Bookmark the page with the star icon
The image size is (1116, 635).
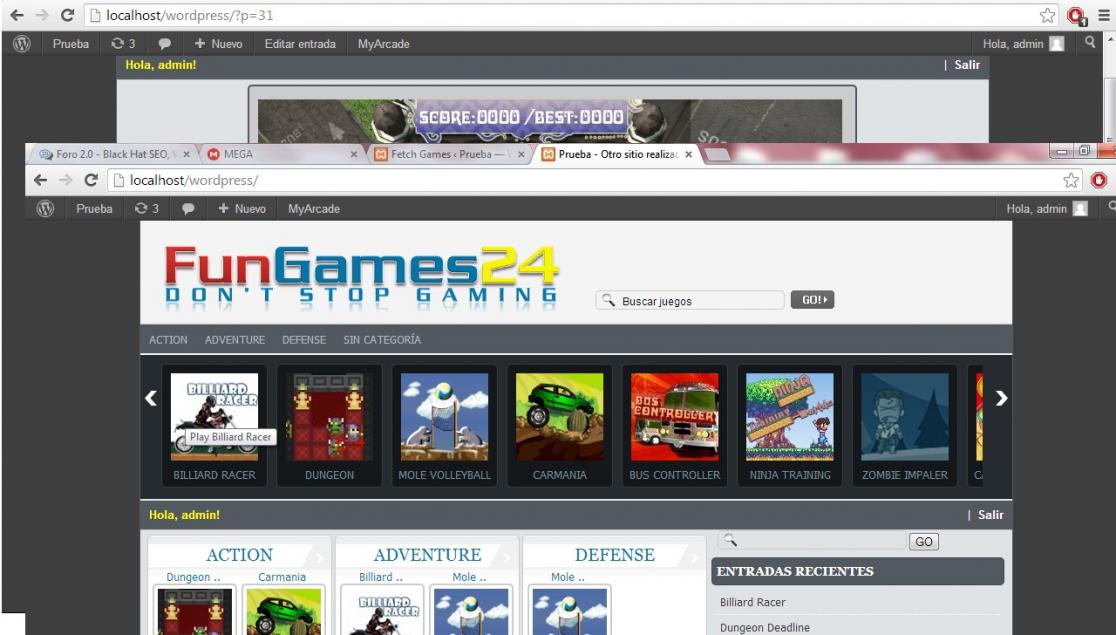pos(1074,180)
